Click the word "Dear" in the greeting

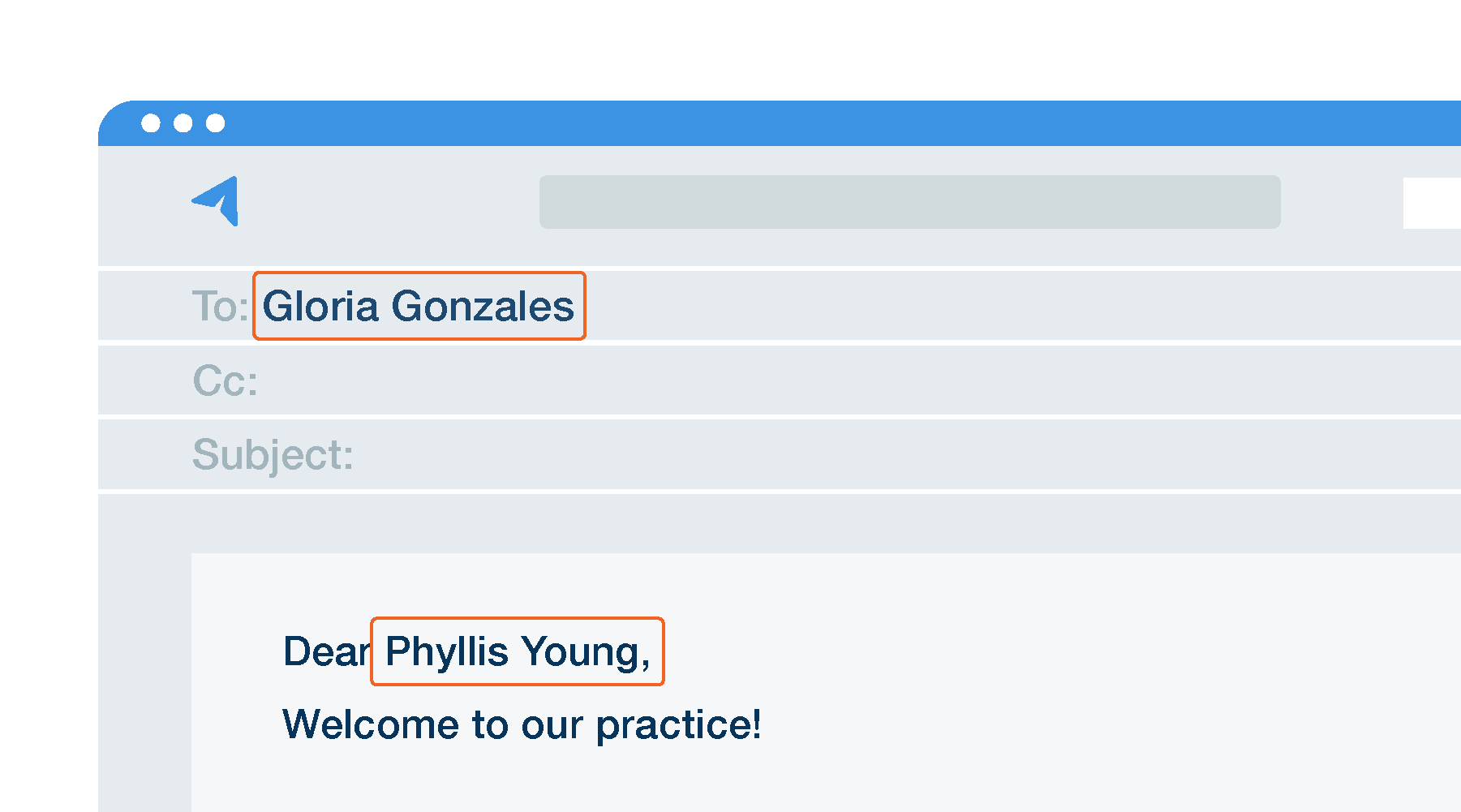click(325, 651)
